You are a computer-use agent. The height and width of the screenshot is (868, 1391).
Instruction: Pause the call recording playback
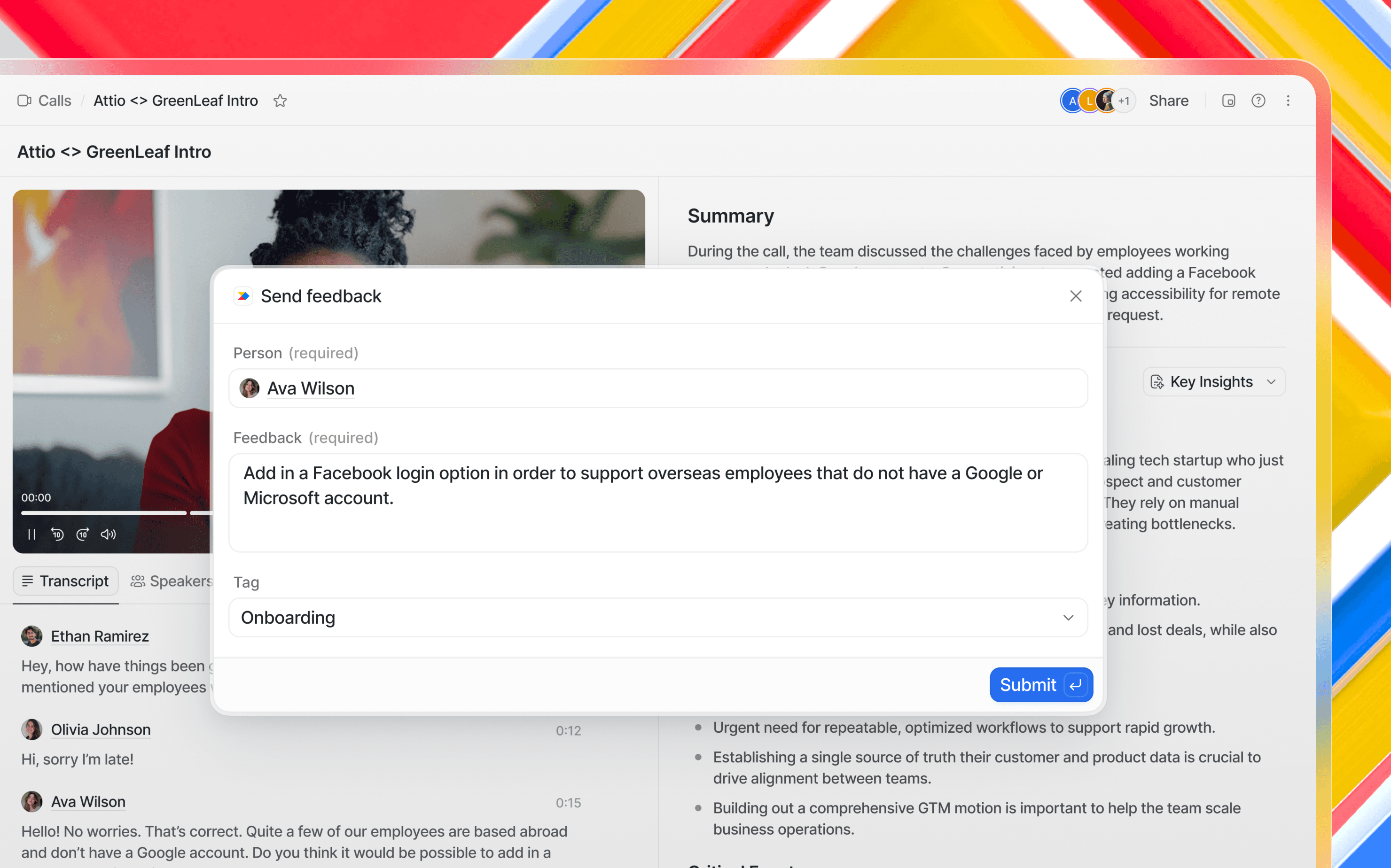[31, 535]
